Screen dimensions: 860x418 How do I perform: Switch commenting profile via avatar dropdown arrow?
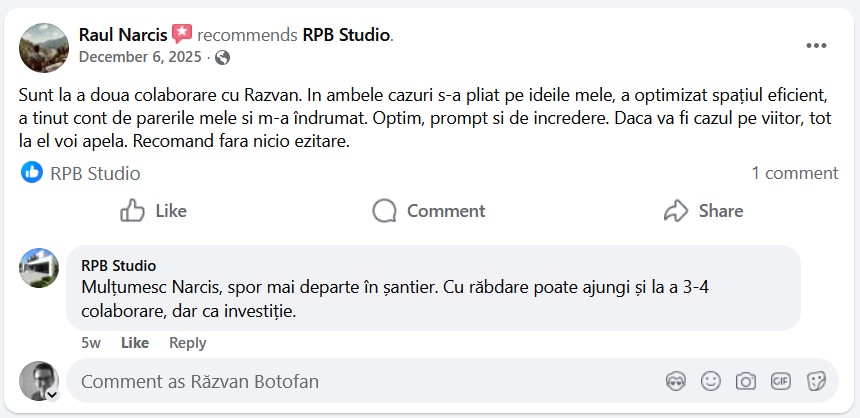click(52, 395)
